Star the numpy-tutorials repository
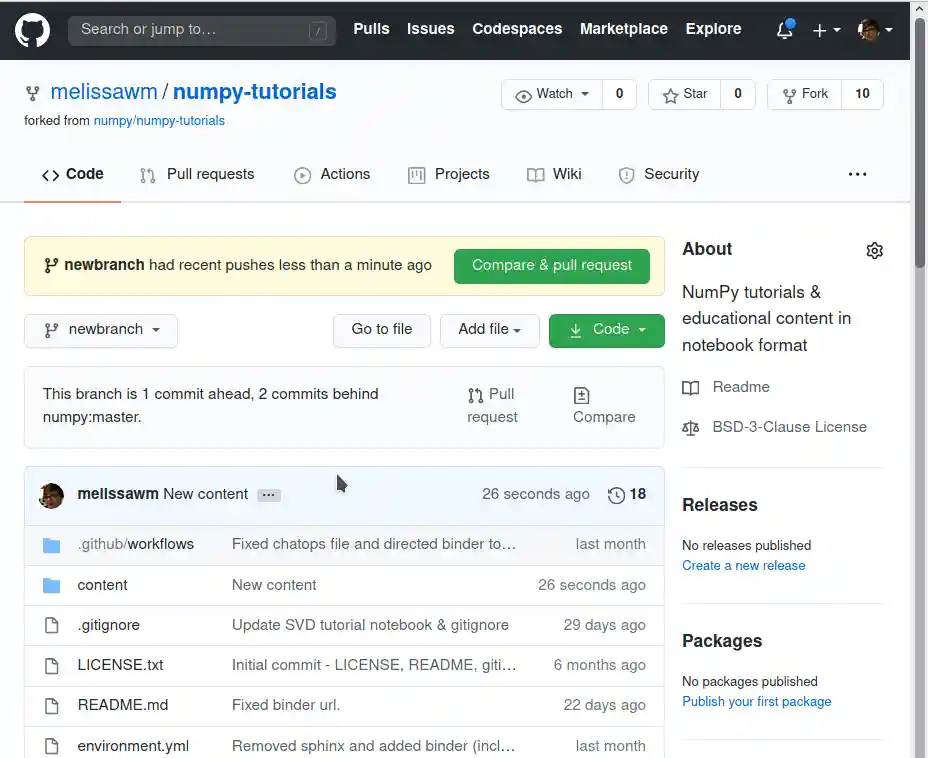 pyautogui.click(x=685, y=94)
